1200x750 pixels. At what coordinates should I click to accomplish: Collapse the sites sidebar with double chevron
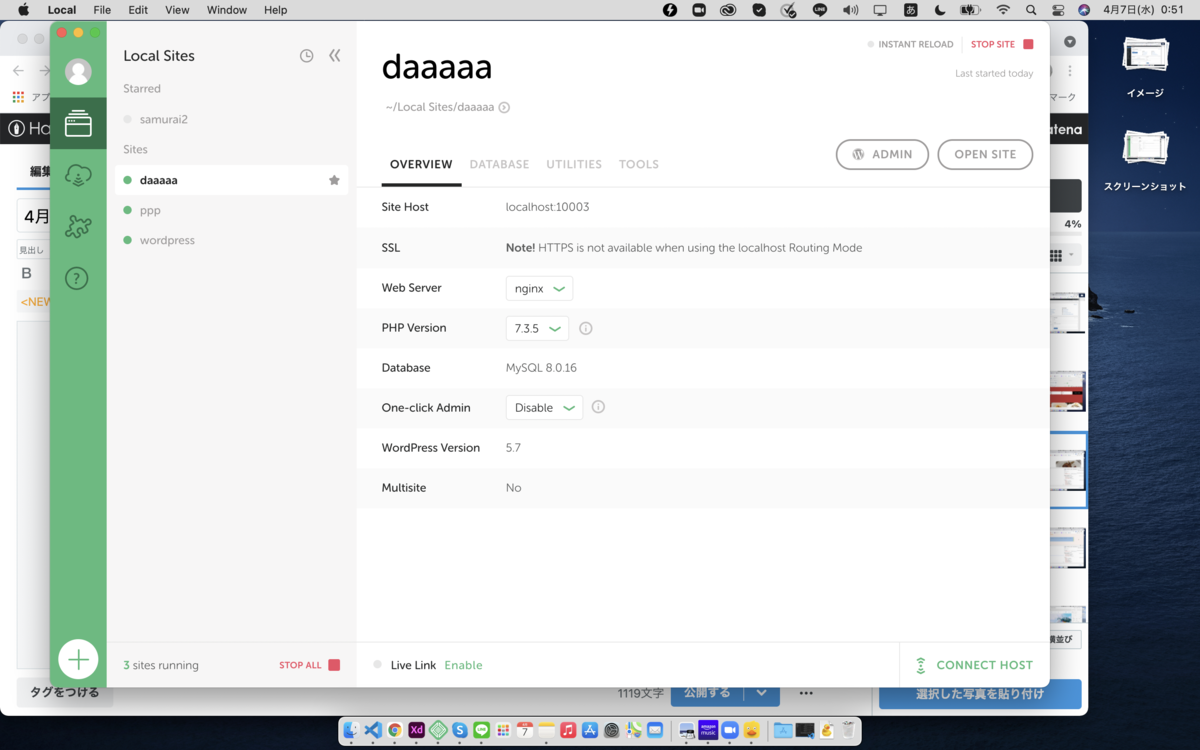click(335, 56)
